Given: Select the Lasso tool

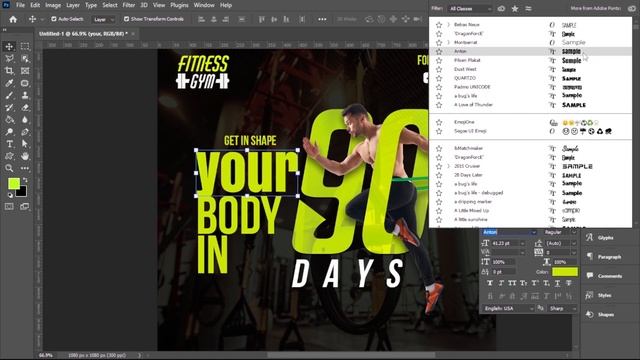Looking at the screenshot, I should click(x=9, y=58).
